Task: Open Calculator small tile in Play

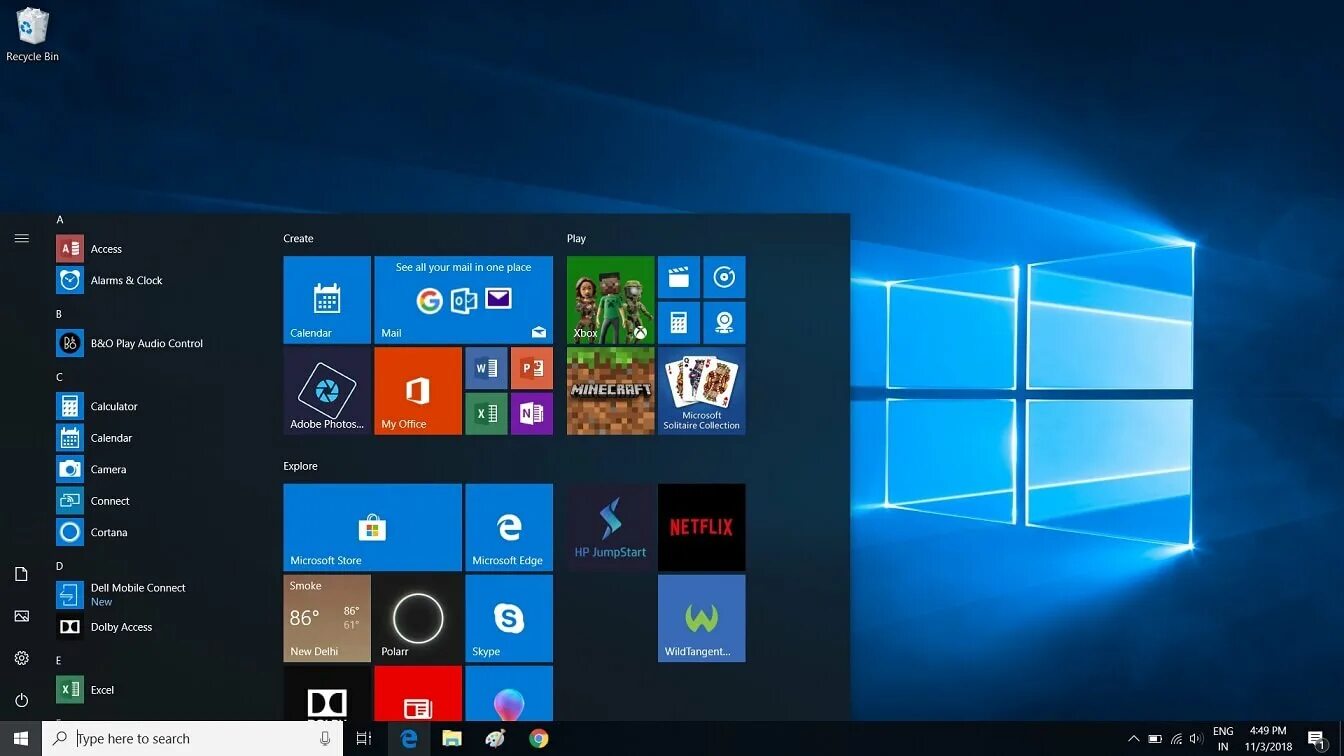Action: [679, 323]
